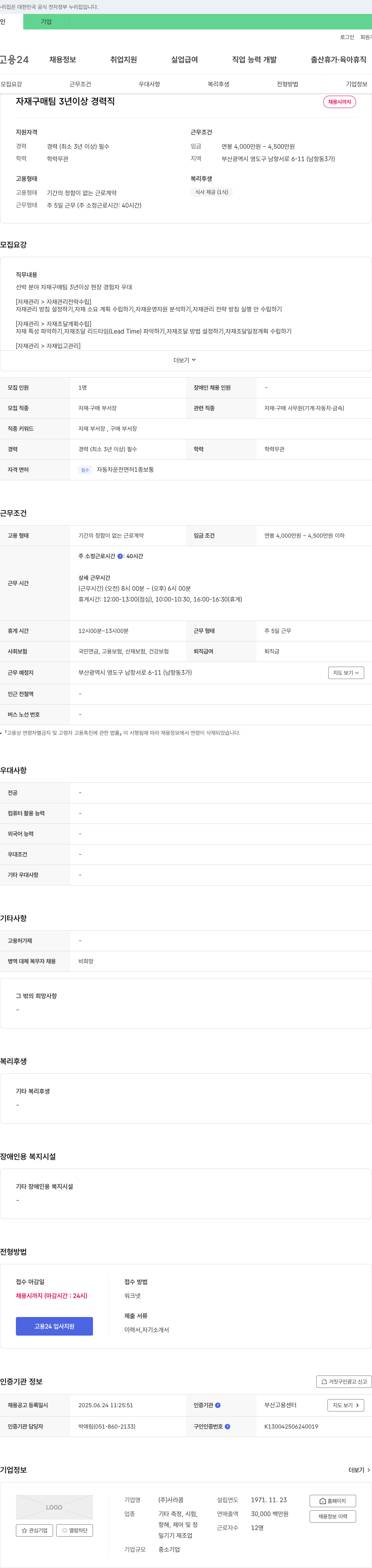Open info icon next to 구인인증번호
Screen dimensions: 372x1568
click(x=228, y=1426)
